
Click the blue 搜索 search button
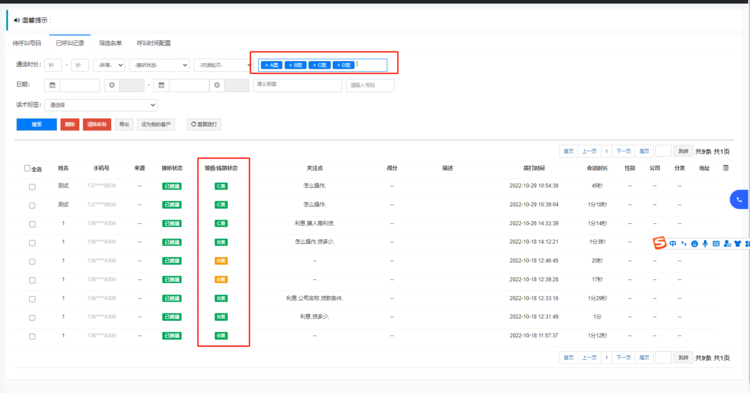(37, 124)
